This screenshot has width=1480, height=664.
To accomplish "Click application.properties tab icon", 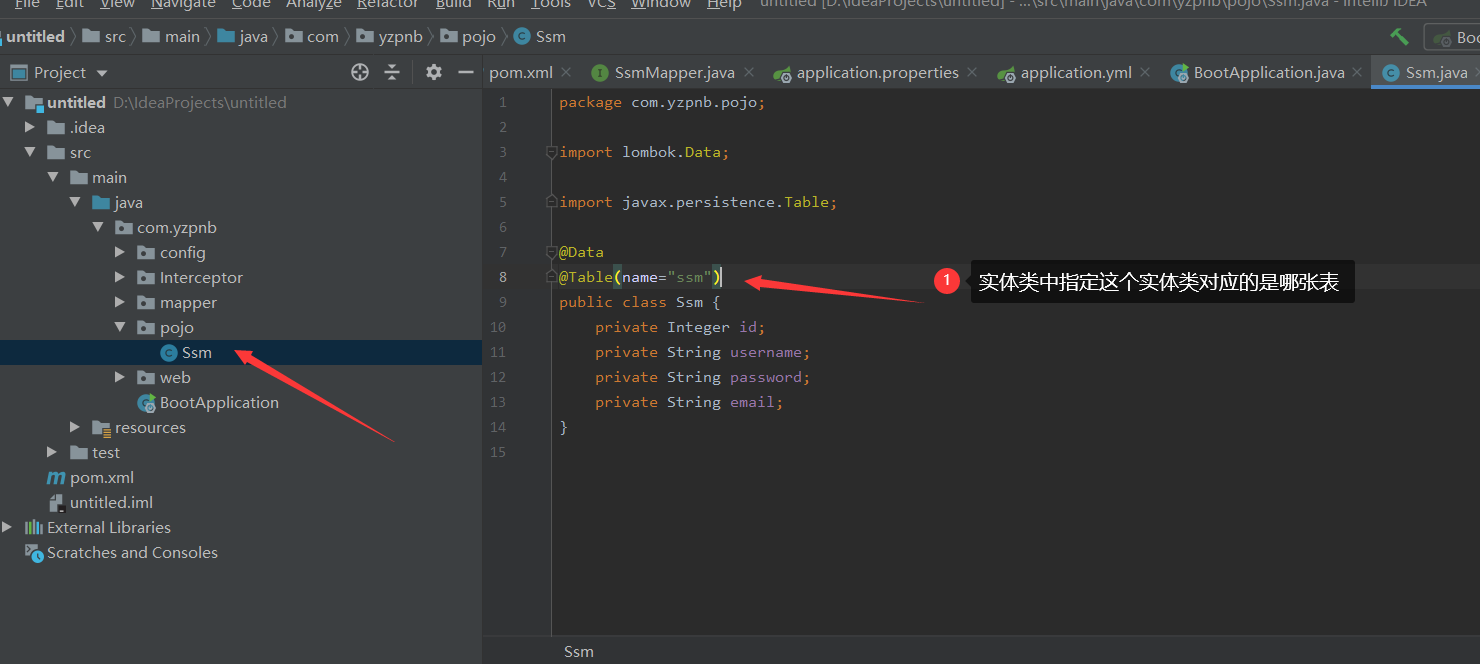I will click(782, 73).
